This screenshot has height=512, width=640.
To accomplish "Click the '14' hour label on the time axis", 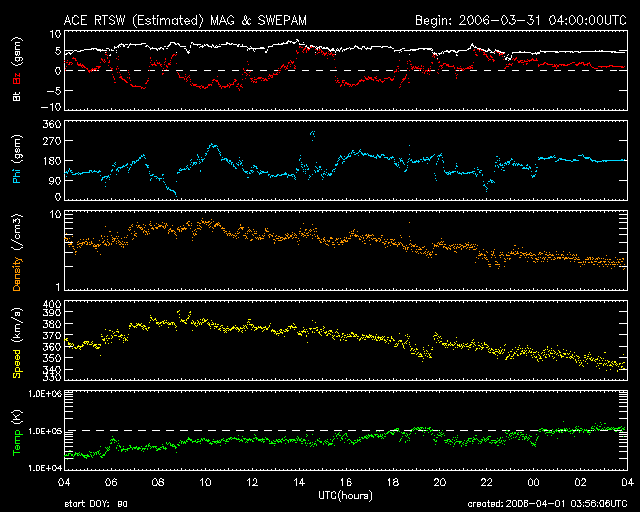I will pyautogui.click(x=299, y=483).
